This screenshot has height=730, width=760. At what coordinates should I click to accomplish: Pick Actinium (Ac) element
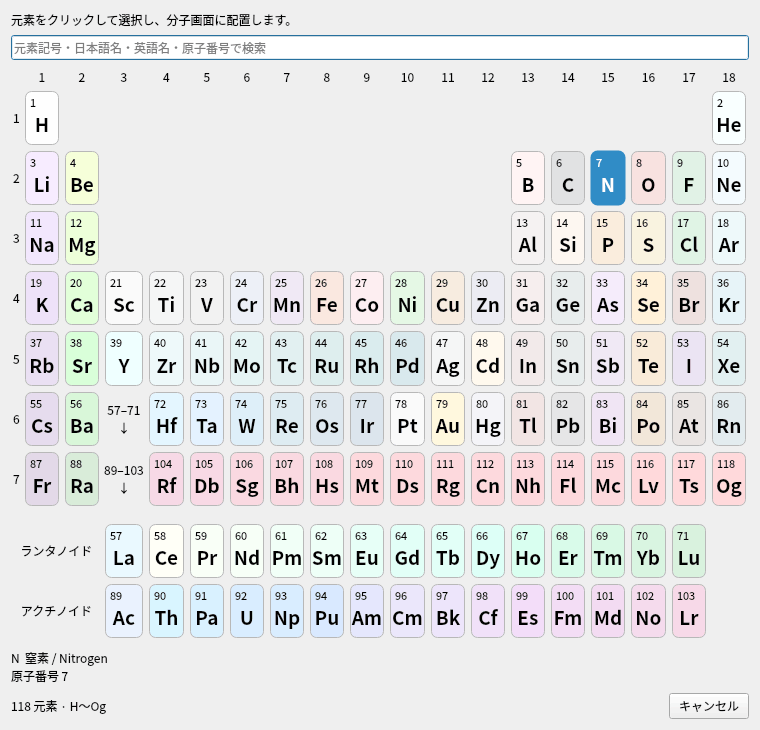[x=124, y=611]
